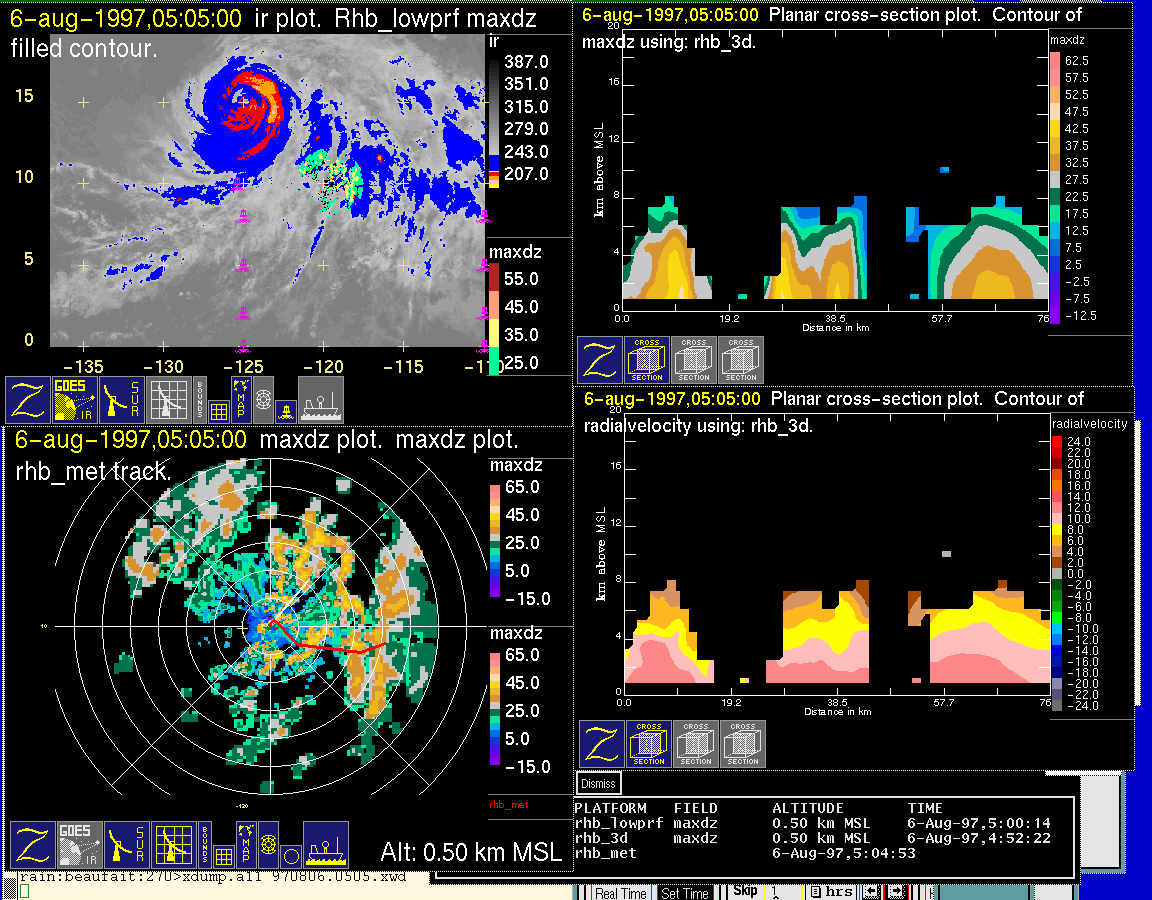Image resolution: width=1152 pixels, height=900 pixels.
Task: Toggle second cross section icon in top-right window
Action: (x=694, y=359)
